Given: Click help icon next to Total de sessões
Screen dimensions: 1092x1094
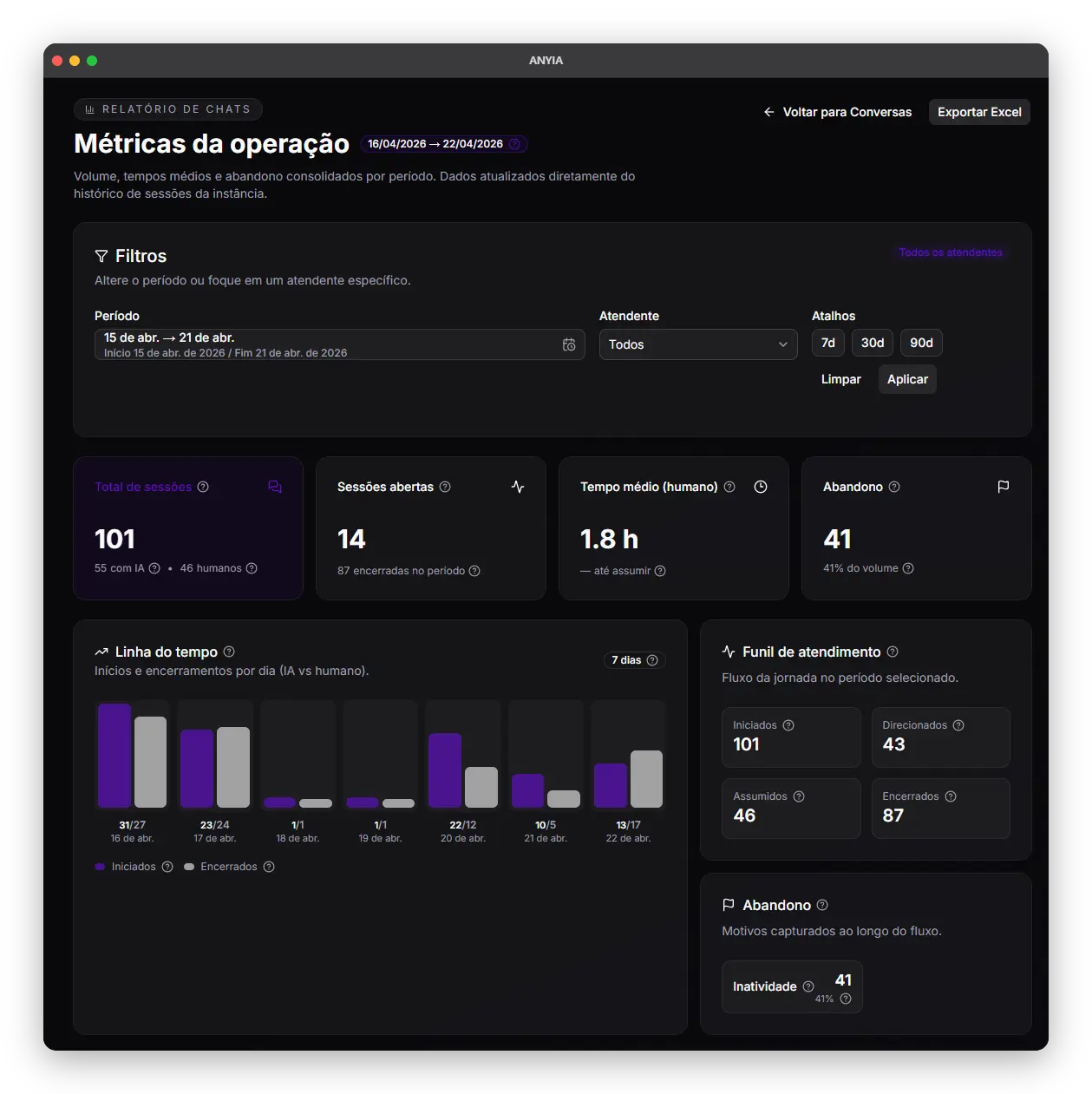Looking at the screenshot, I should [x=203, y=487].
